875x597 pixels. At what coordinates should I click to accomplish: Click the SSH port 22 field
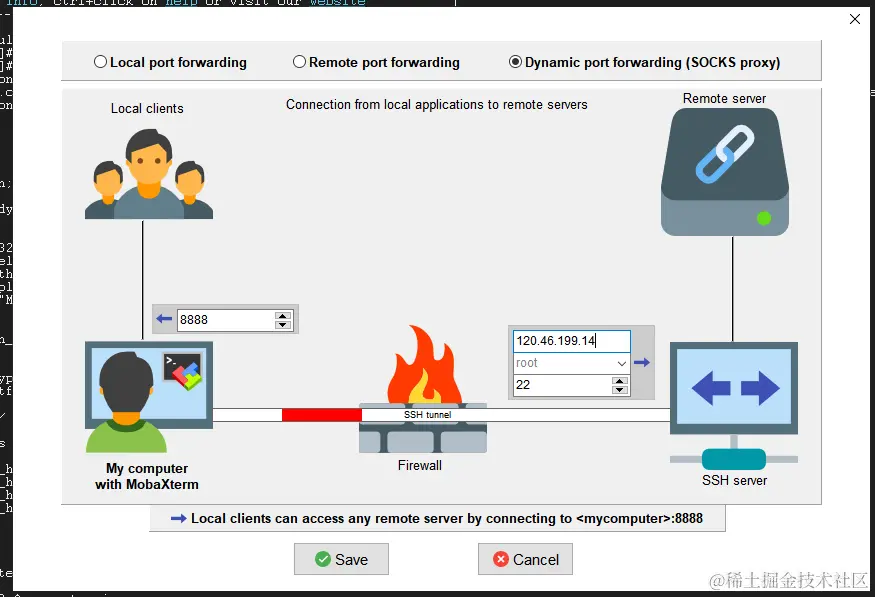562,385
